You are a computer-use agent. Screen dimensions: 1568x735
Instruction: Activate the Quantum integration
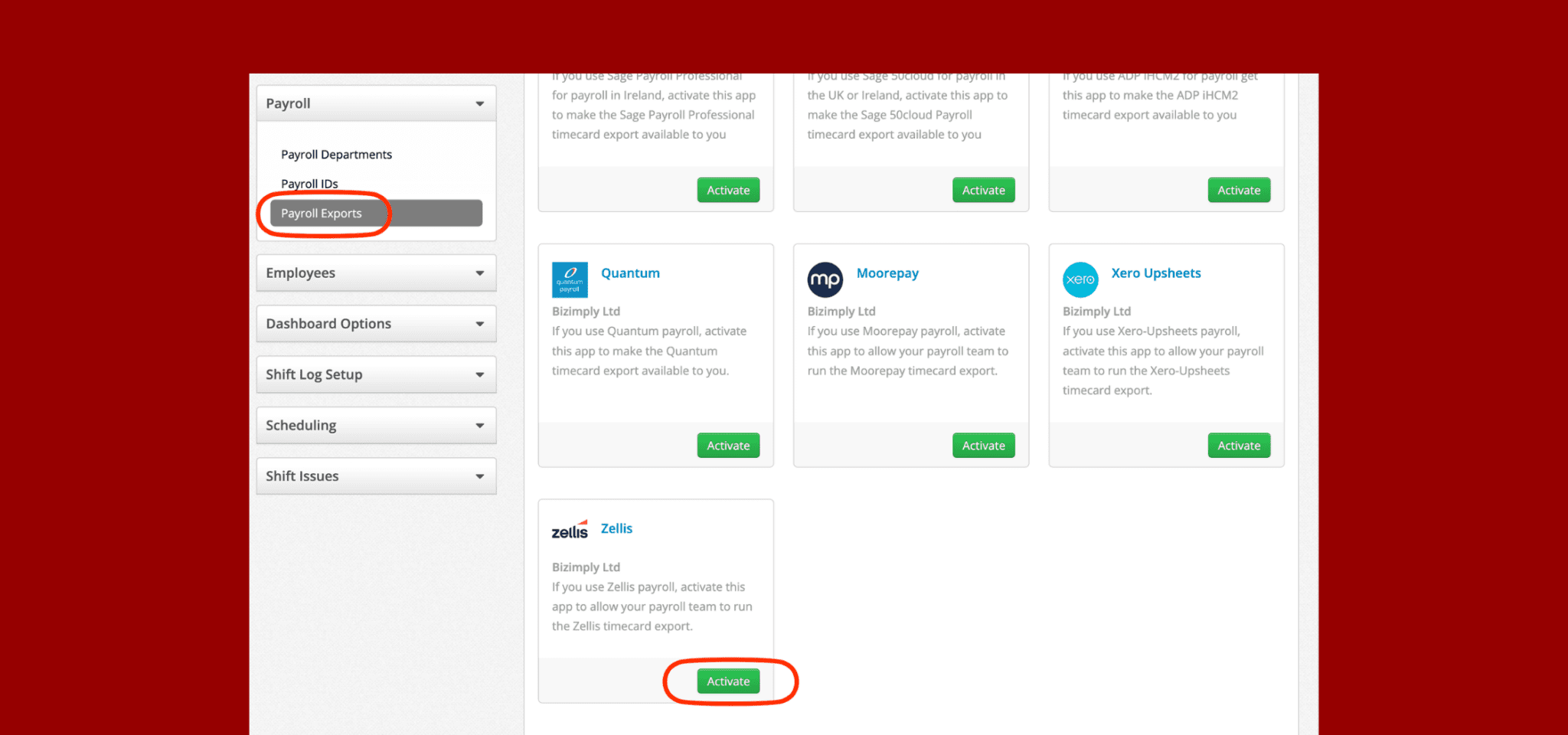coord(727,445)
